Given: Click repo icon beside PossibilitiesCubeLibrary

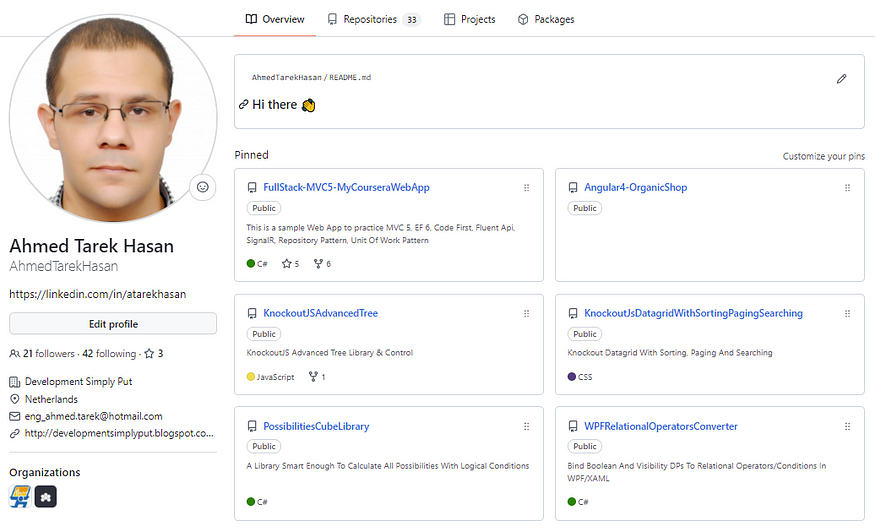Looking at the screenshot, I should [x=252, y=427].
